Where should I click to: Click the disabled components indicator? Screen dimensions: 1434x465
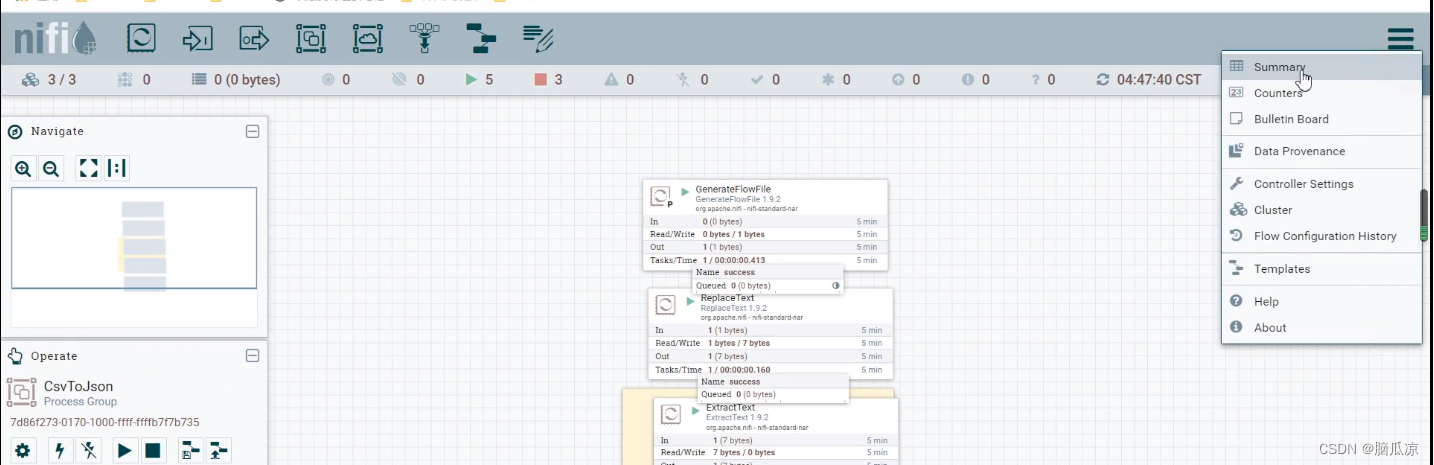(x=692, y=80)
